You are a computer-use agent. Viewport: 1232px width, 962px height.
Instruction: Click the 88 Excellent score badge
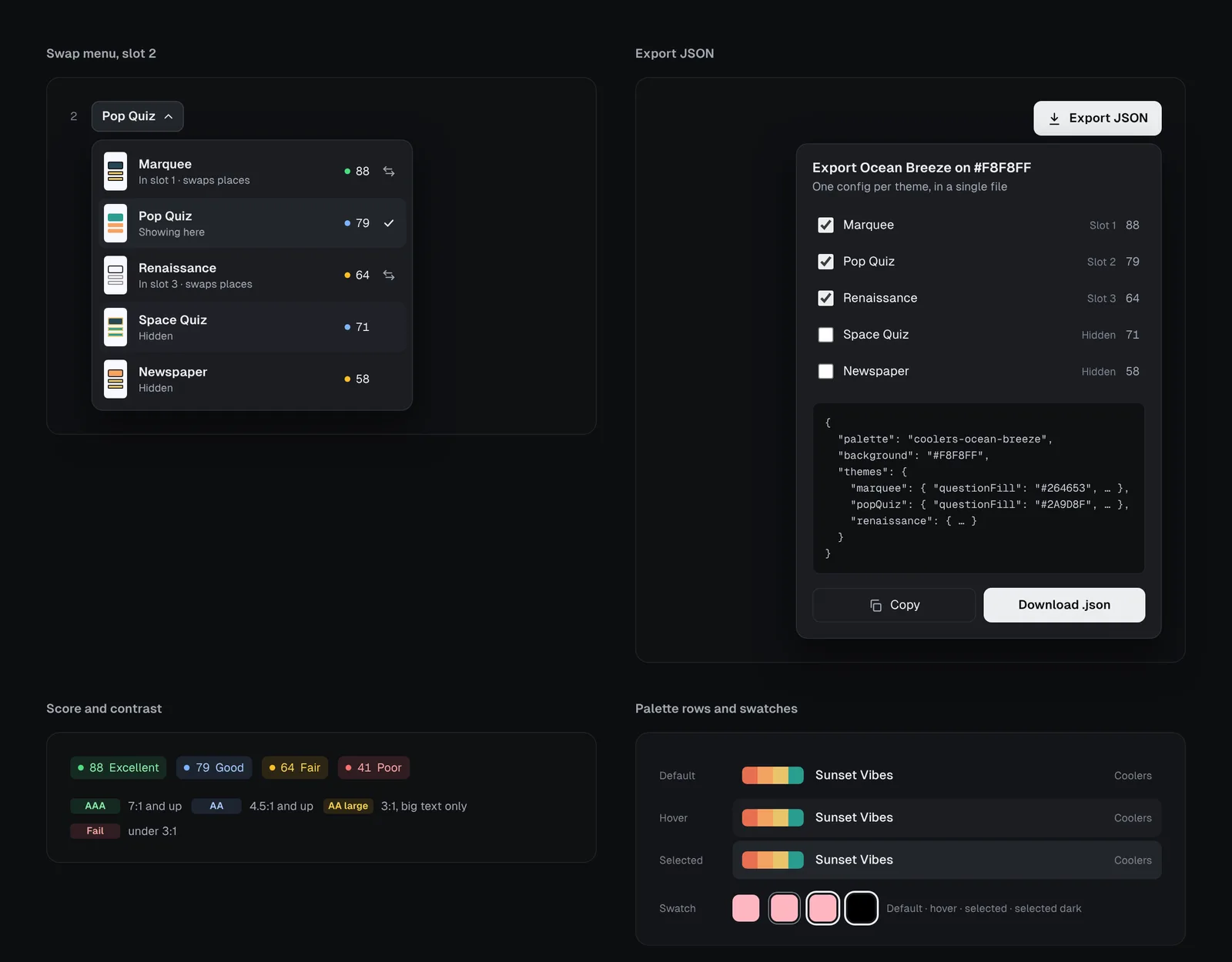click(x=119, y=767)
